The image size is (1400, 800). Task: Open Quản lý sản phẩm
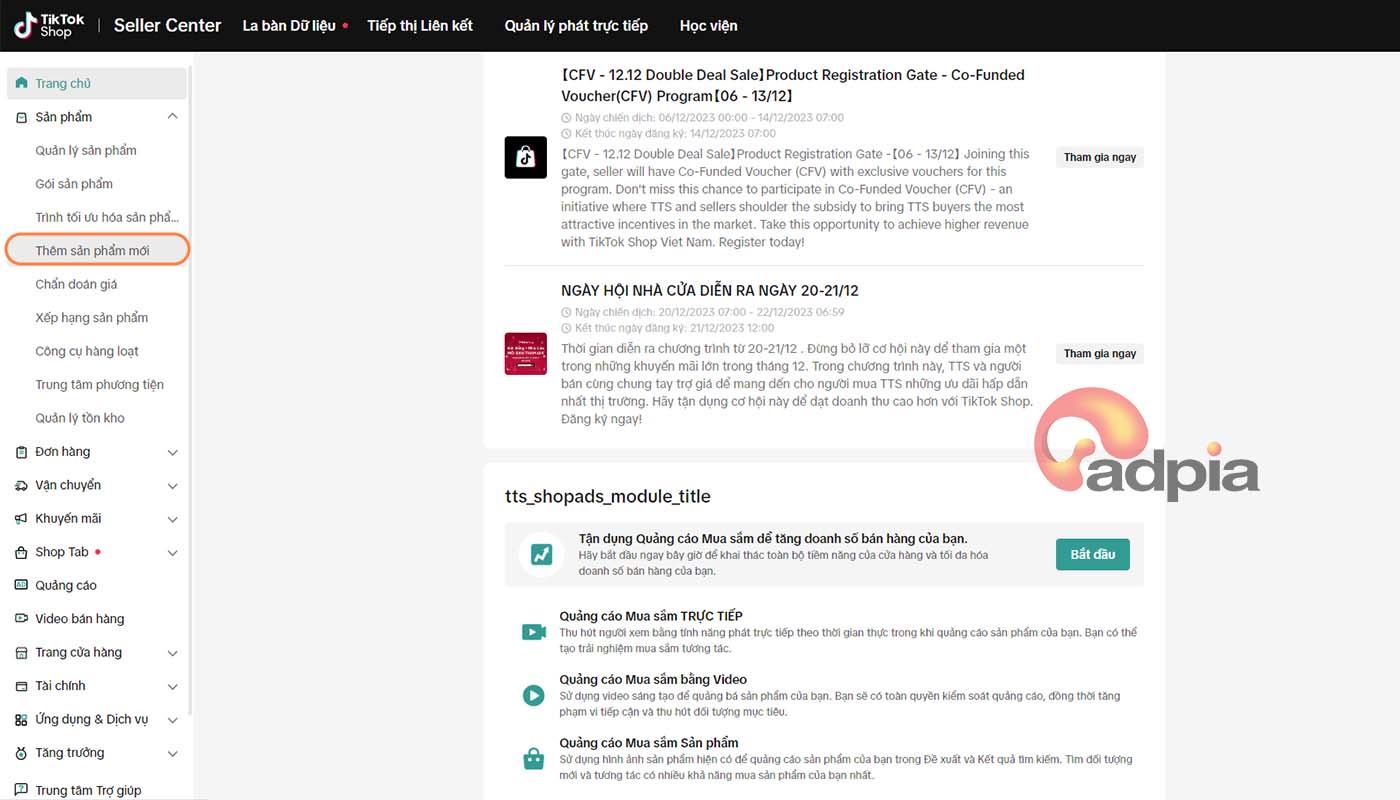[x=86, y=150]
